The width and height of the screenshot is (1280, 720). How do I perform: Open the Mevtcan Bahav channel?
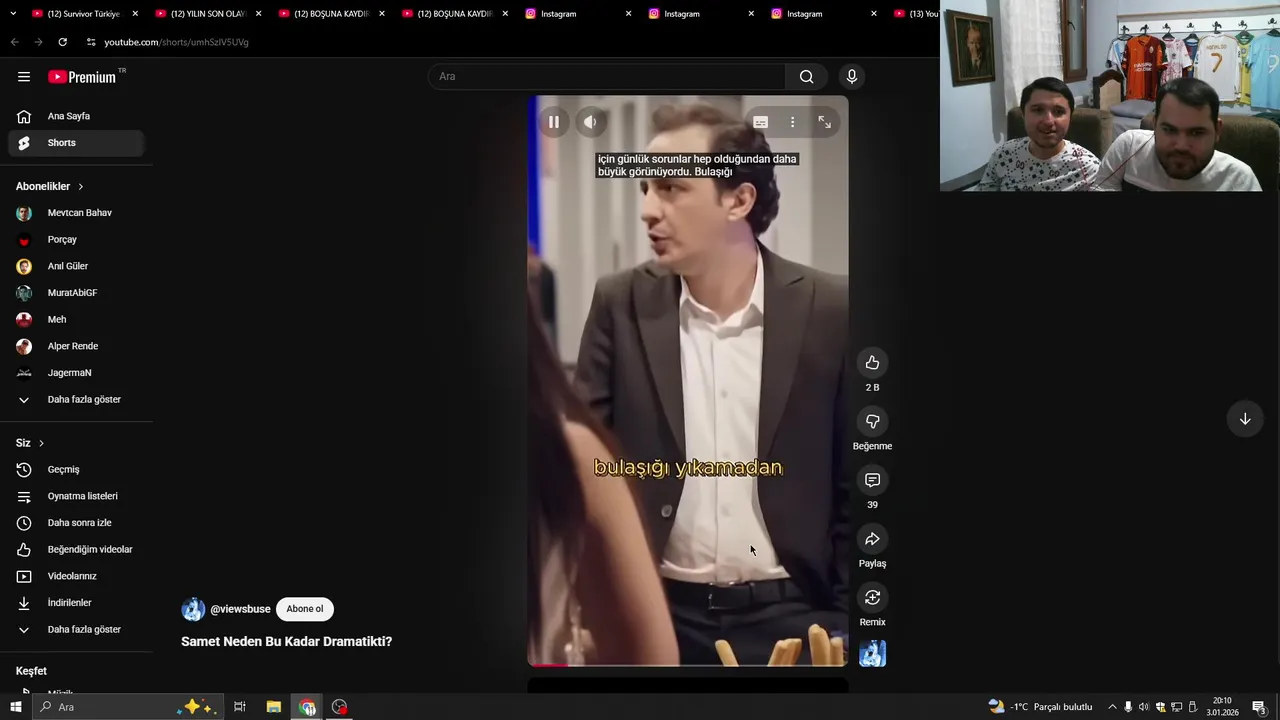[76, 213]
